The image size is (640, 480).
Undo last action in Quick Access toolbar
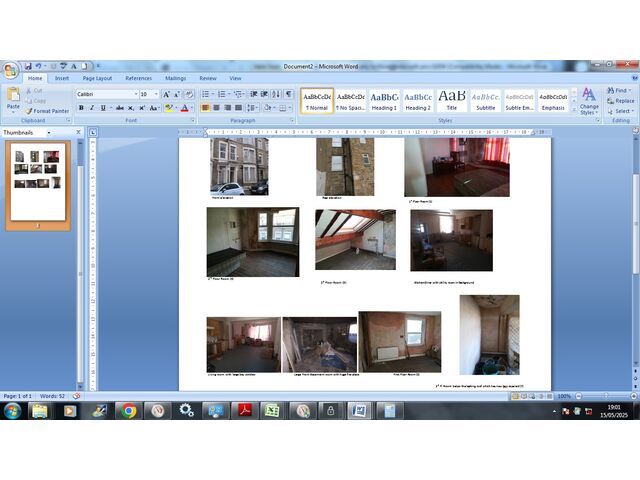tap(38, 66)
